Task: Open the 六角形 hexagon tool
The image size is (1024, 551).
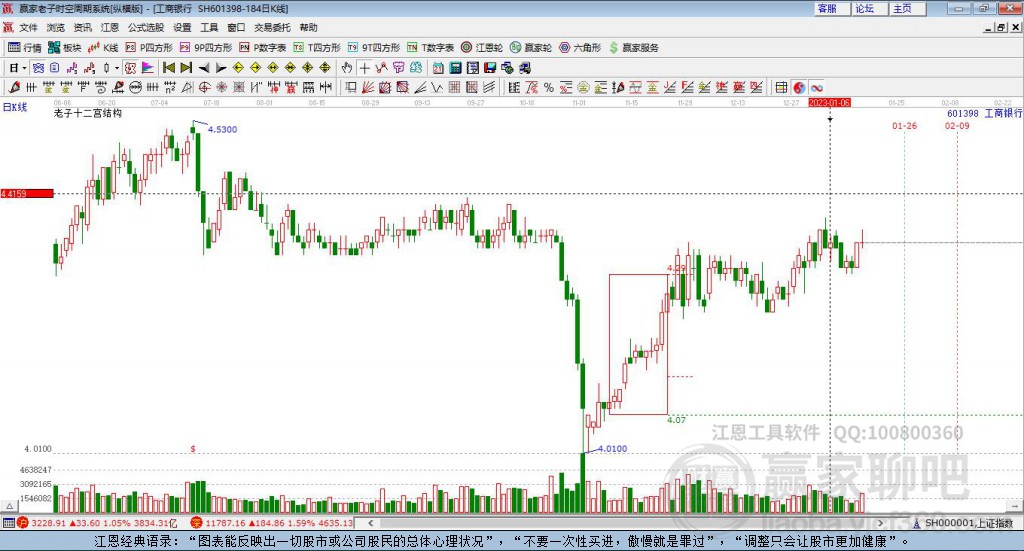Action: point(580,48)
